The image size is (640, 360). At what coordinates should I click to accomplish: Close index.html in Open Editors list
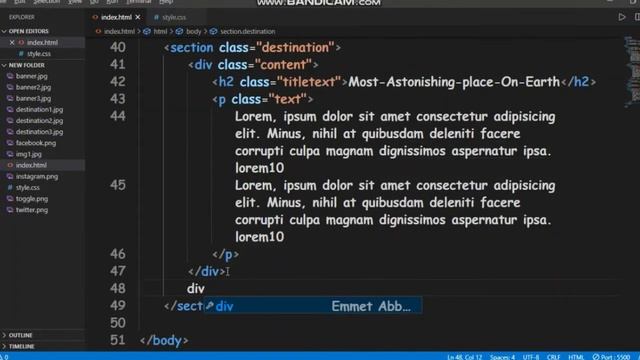pyautogui.click(x=12, y=42)
